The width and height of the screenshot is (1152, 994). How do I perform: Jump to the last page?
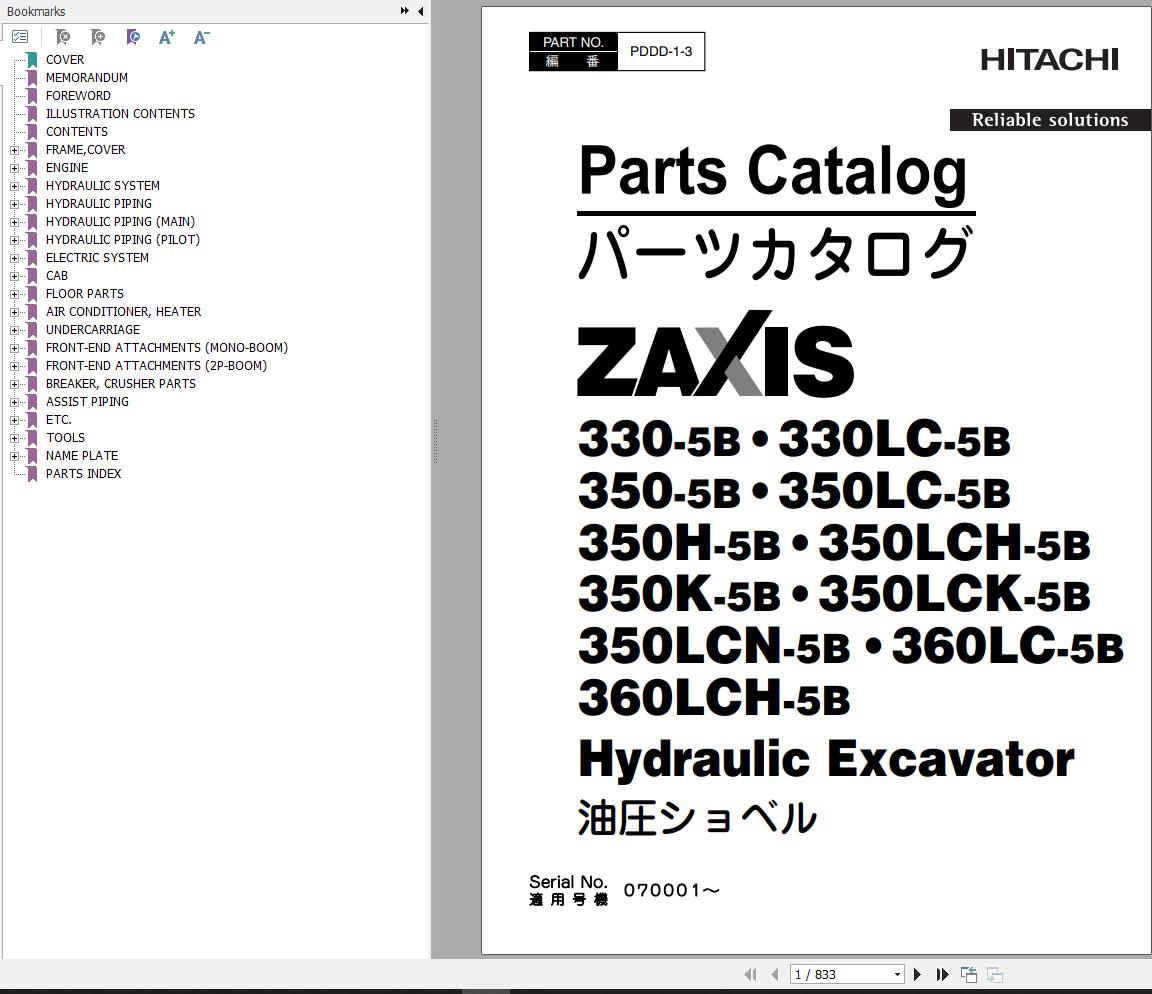point(943,974)
